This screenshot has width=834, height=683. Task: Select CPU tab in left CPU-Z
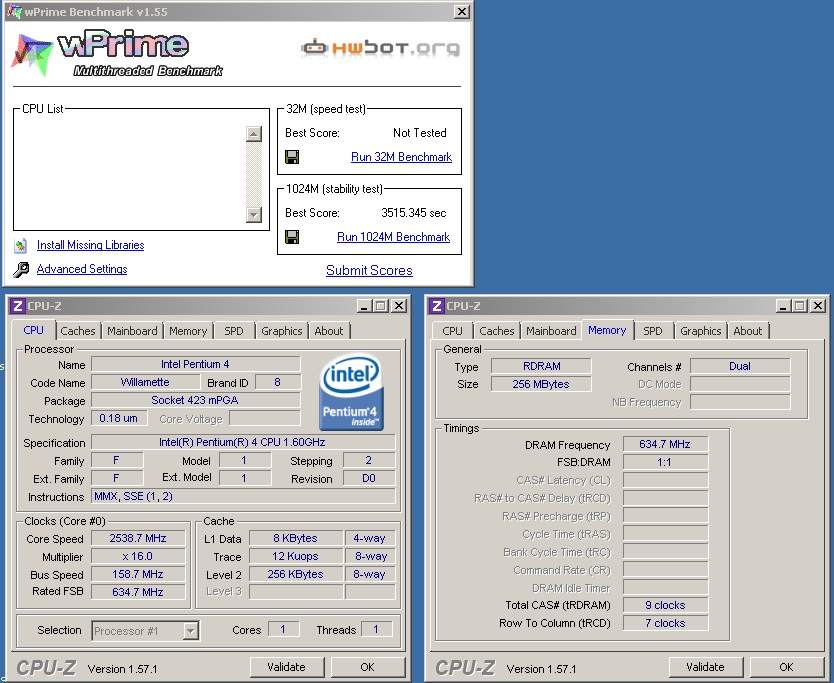point(33,330)
